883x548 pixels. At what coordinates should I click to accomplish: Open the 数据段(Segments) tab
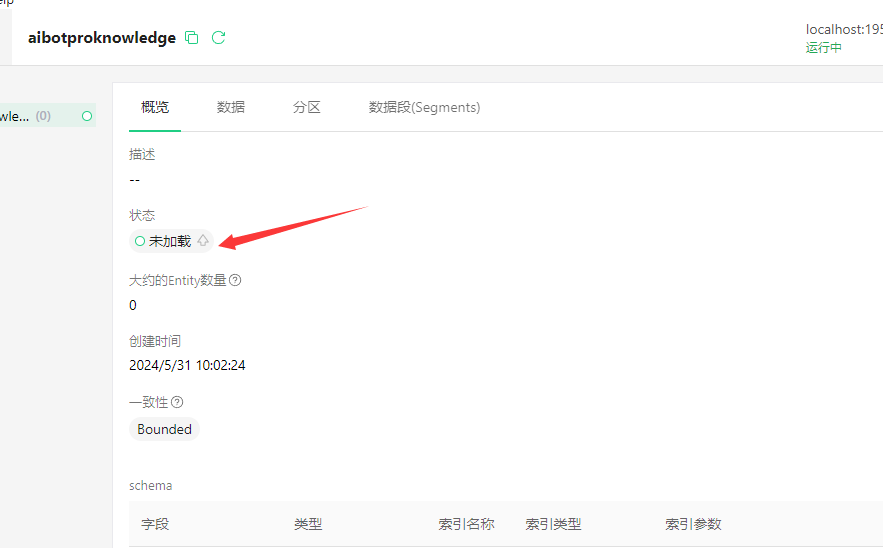point(424,107)
